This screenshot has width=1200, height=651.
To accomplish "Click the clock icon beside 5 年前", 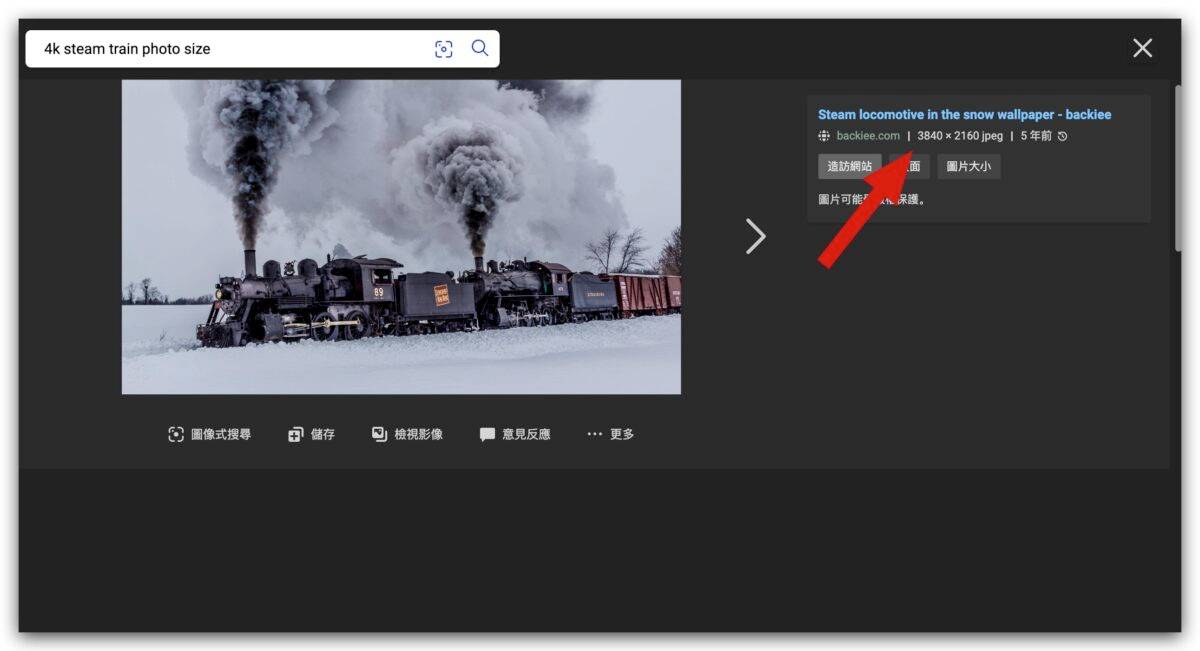I will click(x=1062, y=136).
